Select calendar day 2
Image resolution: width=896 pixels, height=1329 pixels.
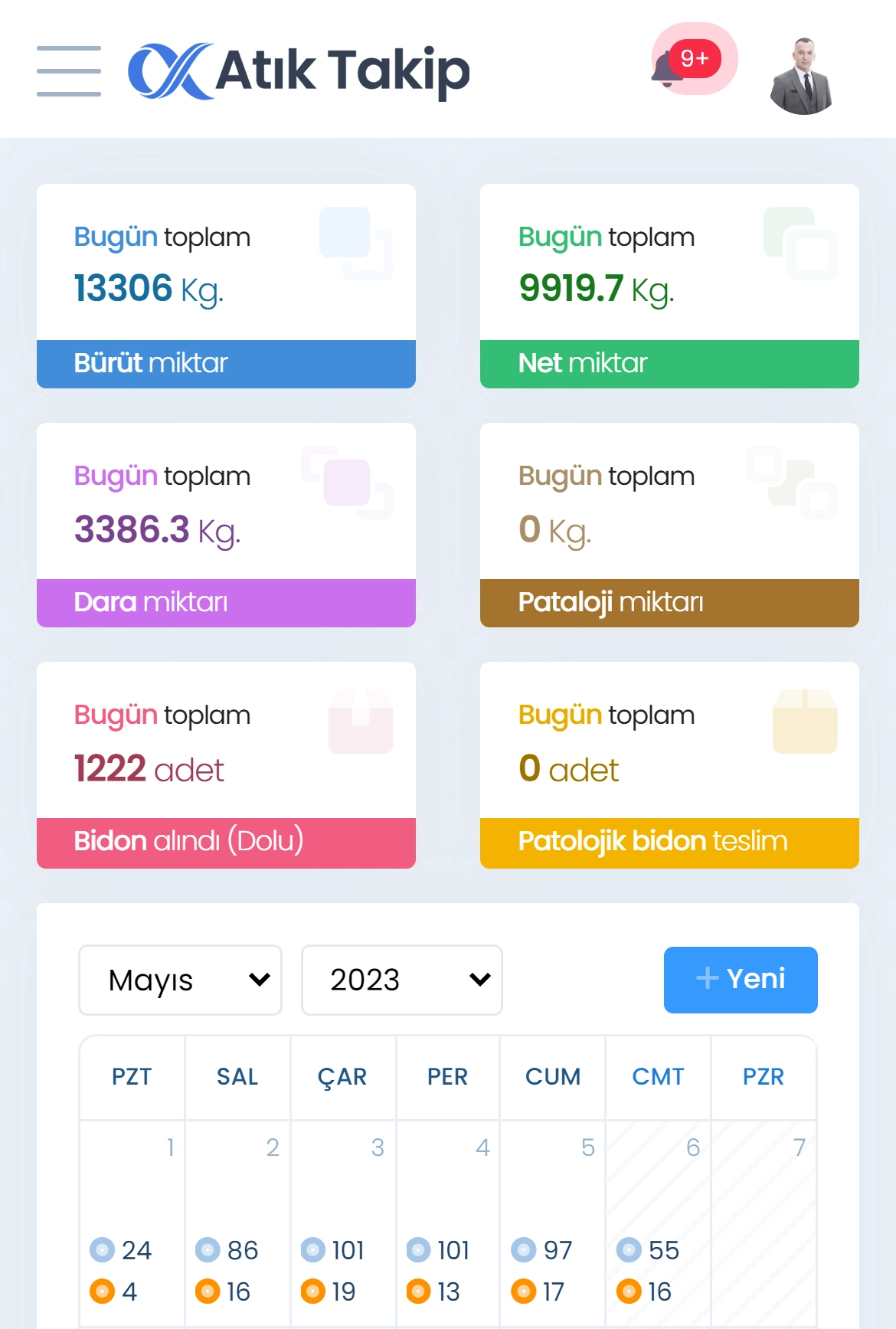pyautogui.click(x=237, y=1223)
